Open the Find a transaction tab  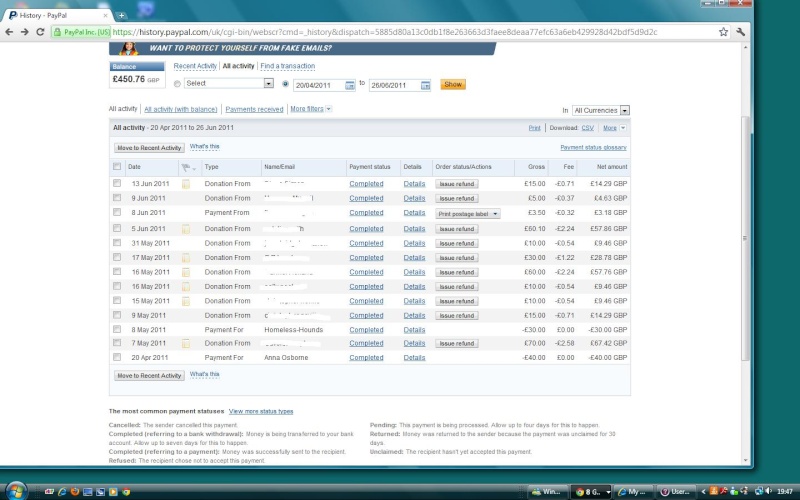(287, 66)
